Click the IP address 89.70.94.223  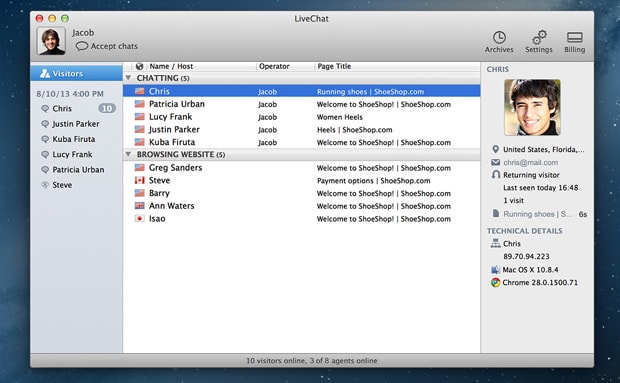pyautogui.click(x=526, y=257)
